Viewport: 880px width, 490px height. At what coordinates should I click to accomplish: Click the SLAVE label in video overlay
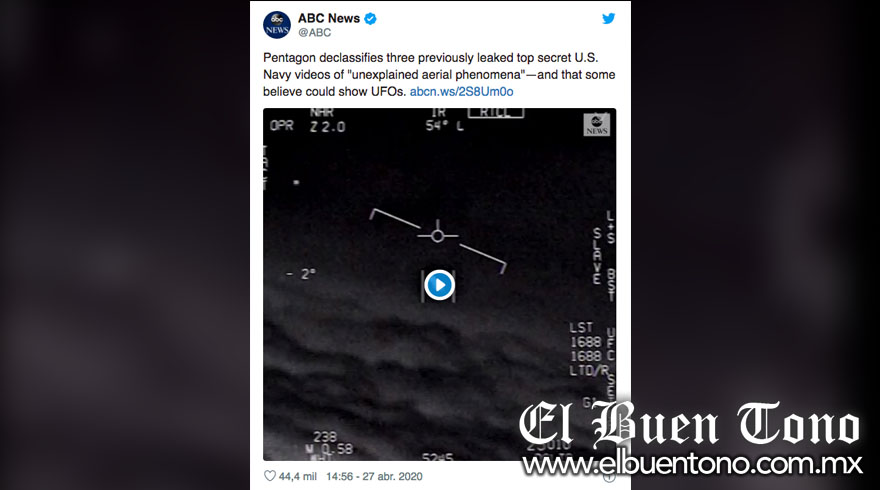pyautogui.click(x=597, y=256)
